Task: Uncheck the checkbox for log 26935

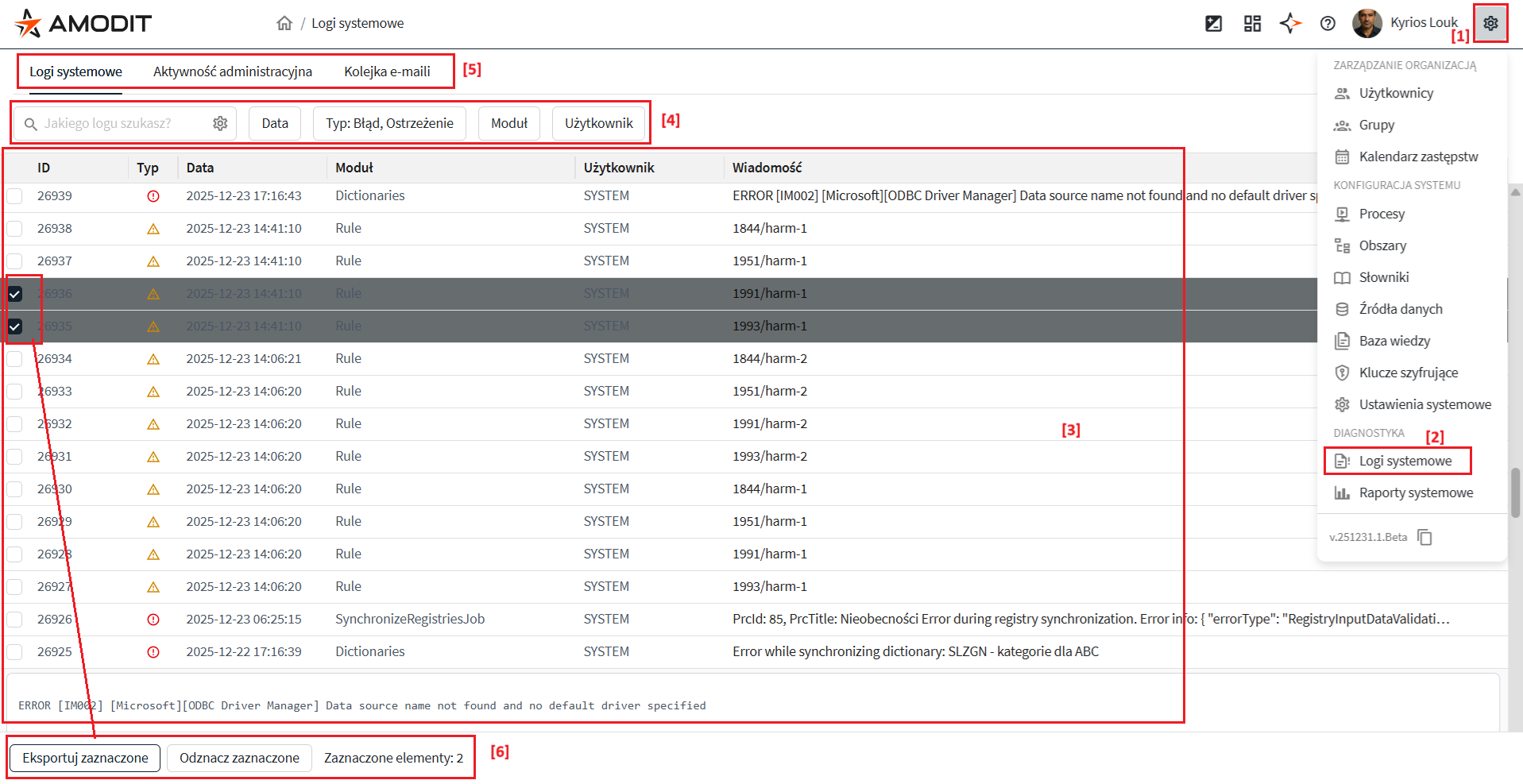Action: (x=15, y=326)
